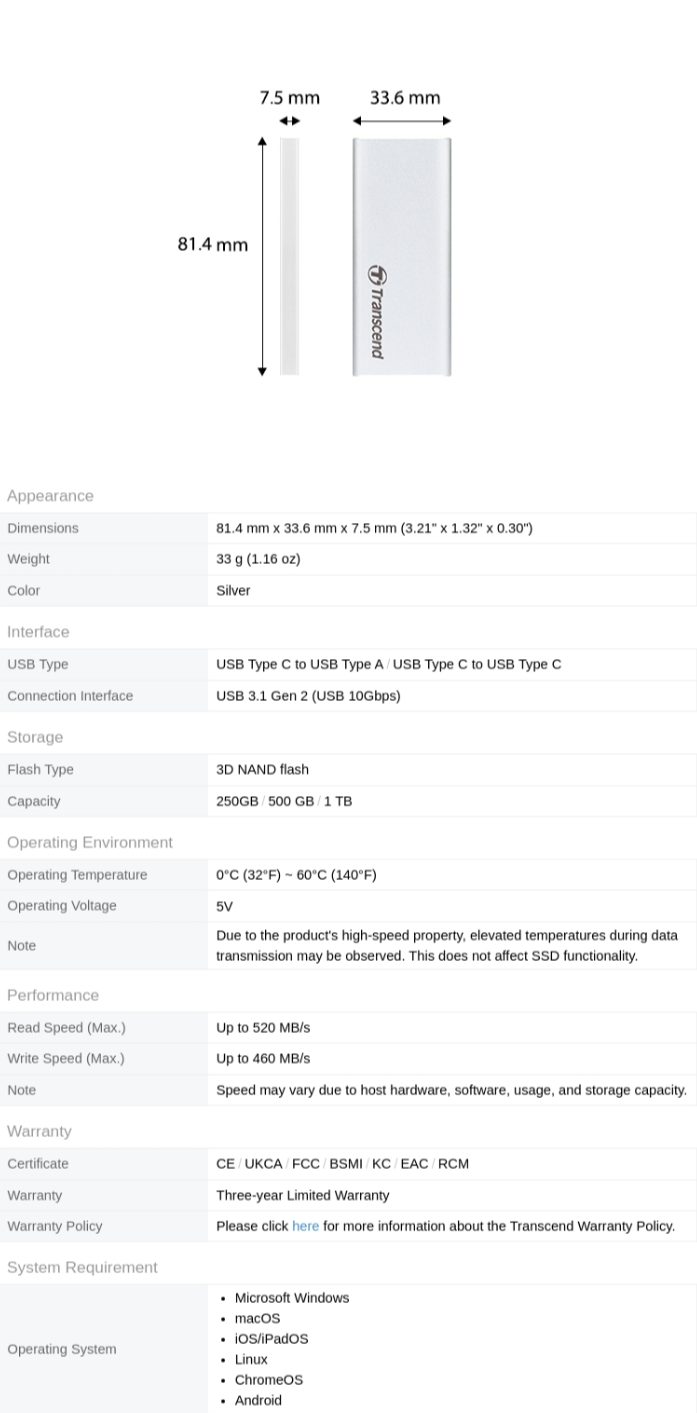The width and height of the screenshot is (697, 1413).
Task: Click the Performance section heading
Action: (x=53, y=995)
